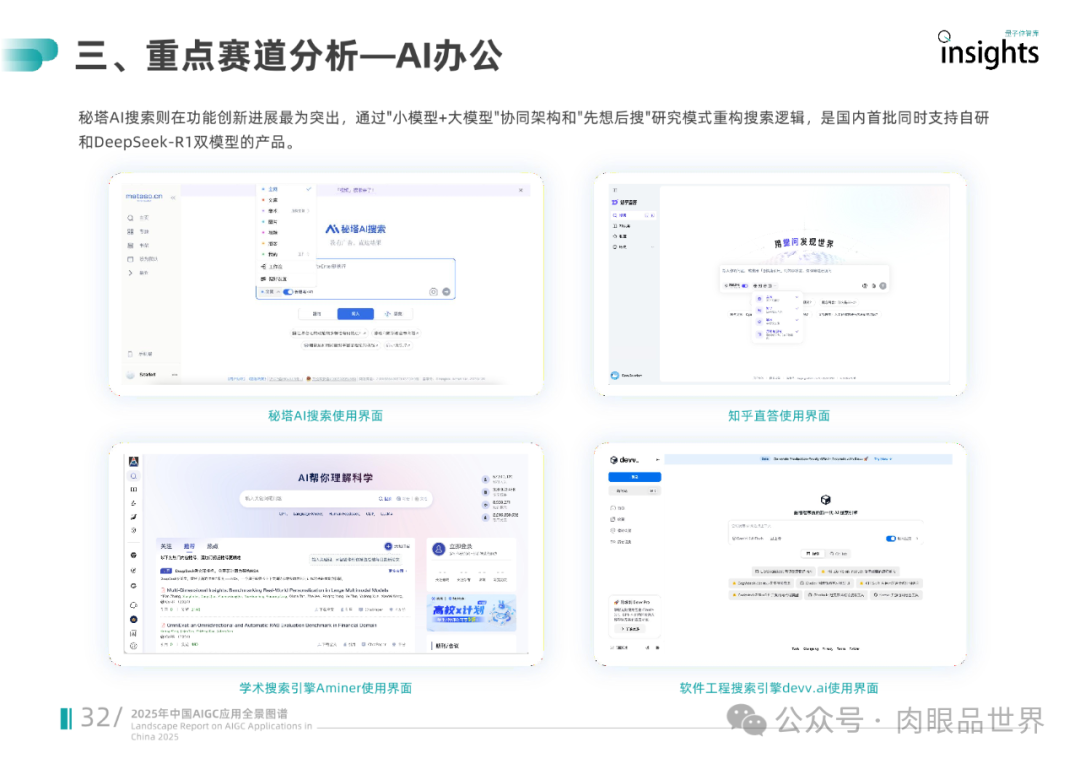Click the login avatar icon in AMiner side card
This screenshot has width=1080, height=764.
pyautogui.click(x=438, y=549)
